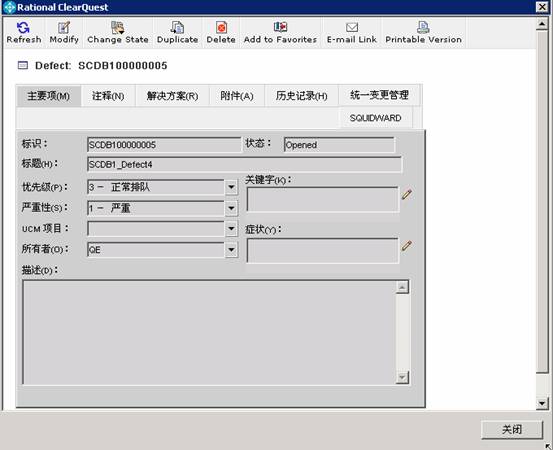Screen dimensions: 553x450
Task: Click the description box scroll-down arrow
Action: pyautogui.click(x=402, y=378)
